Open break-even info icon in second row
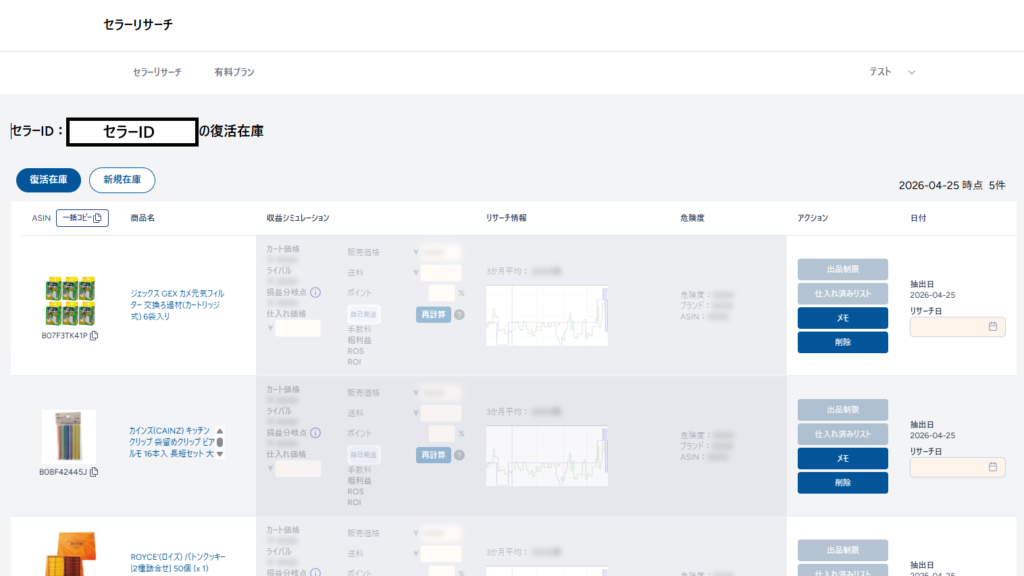This screenshot has height=576, width=1024. point(315,433)
